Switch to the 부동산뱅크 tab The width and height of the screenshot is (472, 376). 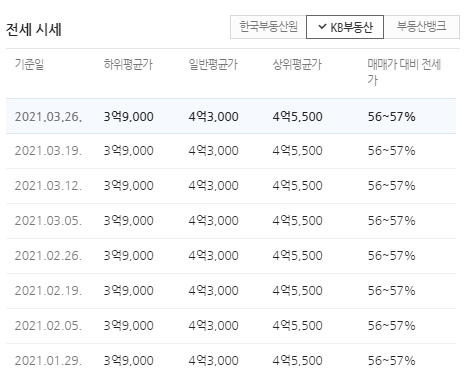(422, 27)
